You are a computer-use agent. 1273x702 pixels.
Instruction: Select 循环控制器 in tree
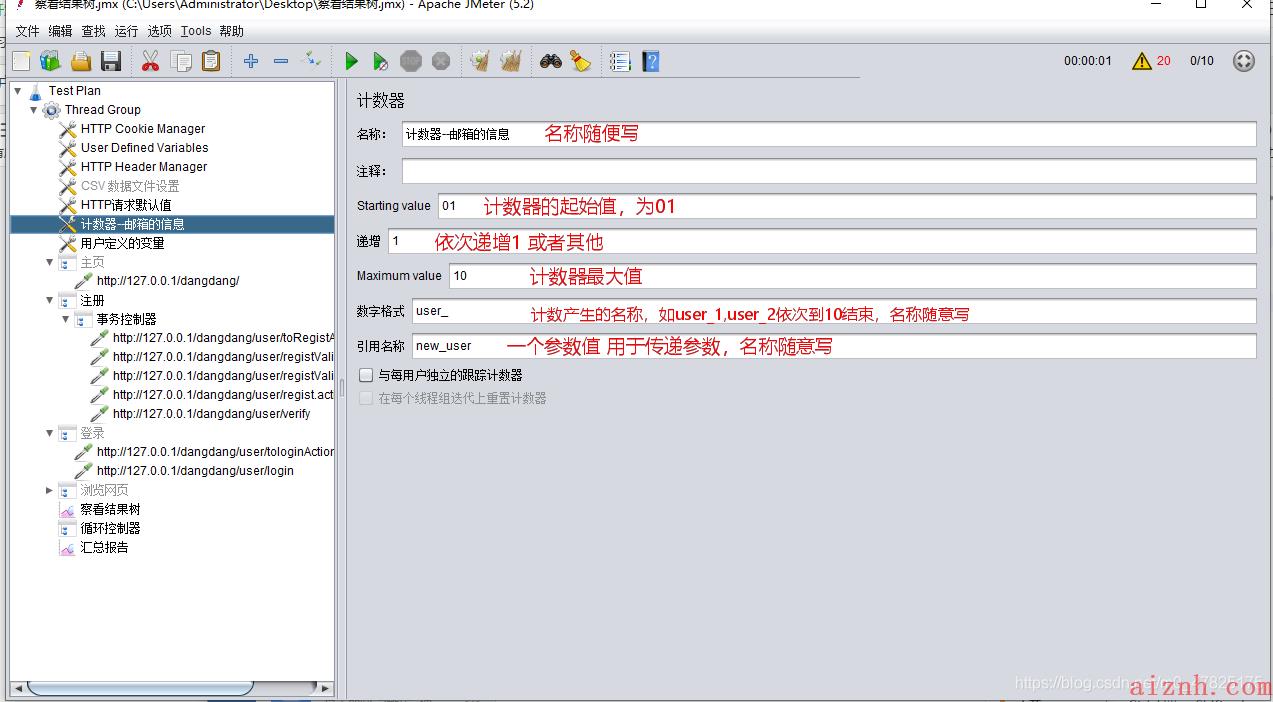(x=110, y=528)
